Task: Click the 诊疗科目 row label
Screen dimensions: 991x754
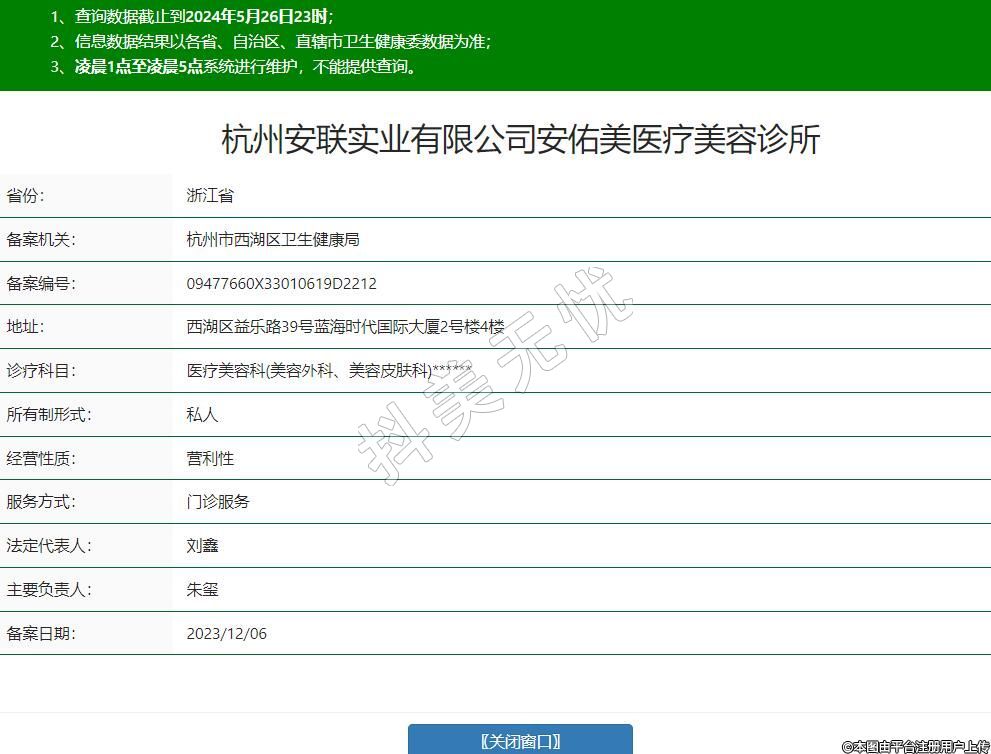Action: (x=41, y=371)
